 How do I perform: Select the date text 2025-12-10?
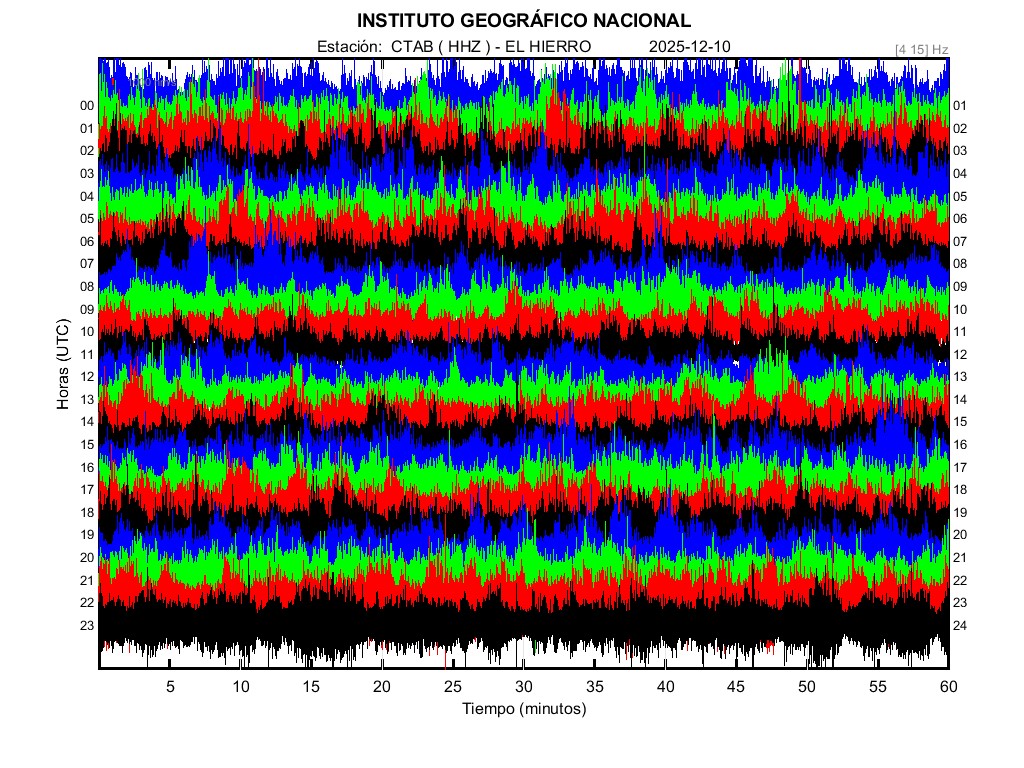point(690,47)
